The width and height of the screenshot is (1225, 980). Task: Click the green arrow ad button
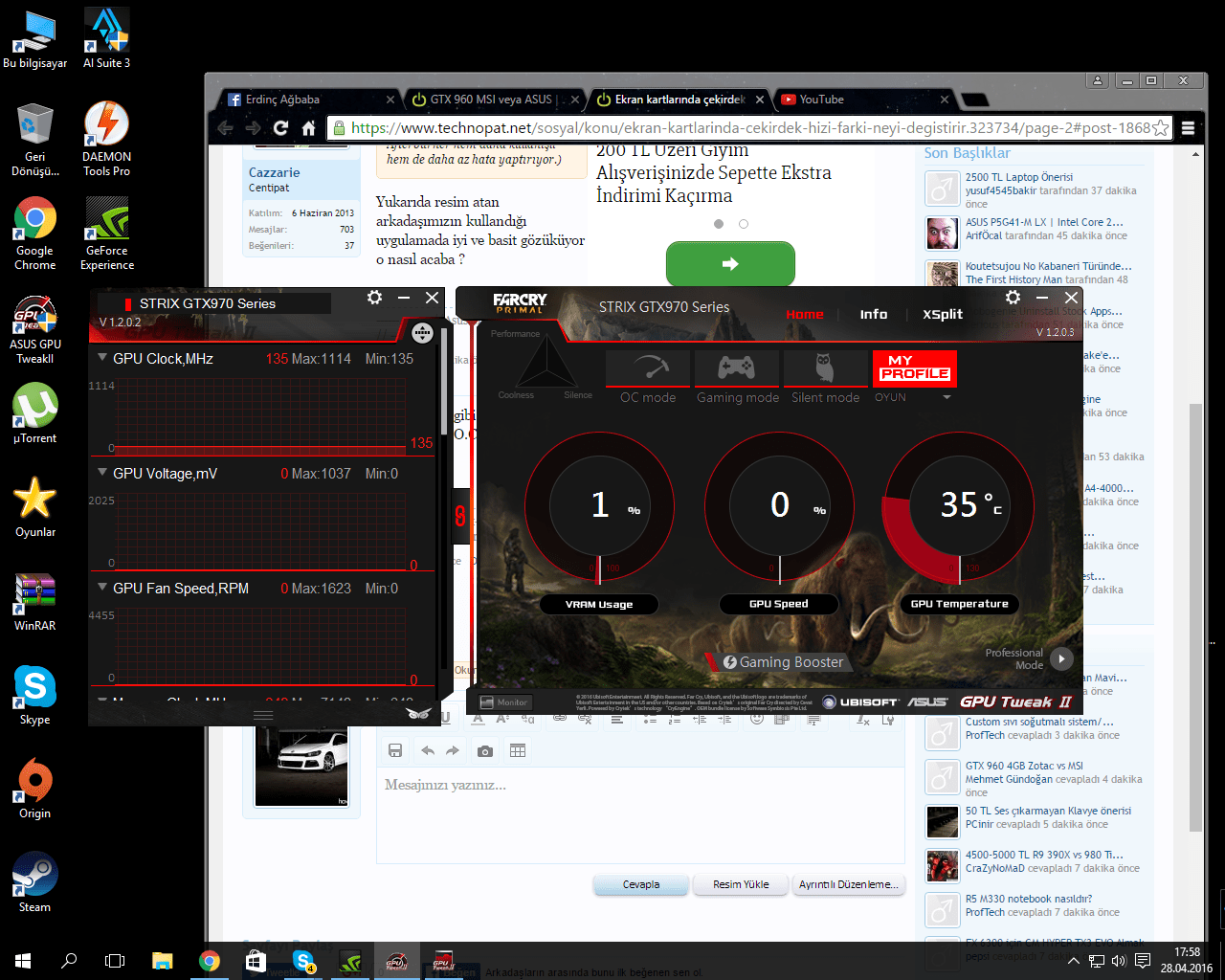[730, 263]
